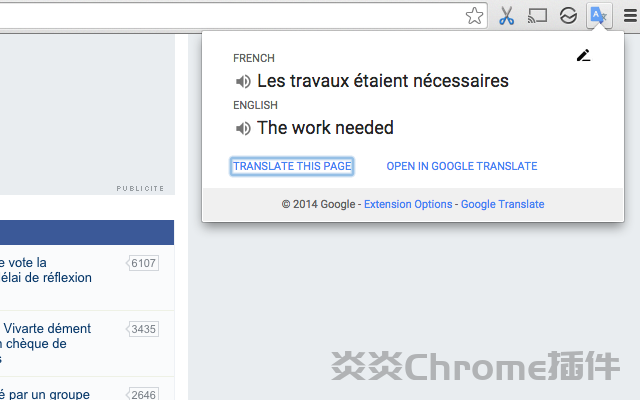640x400 pixels.
Task: Click the 3435 comment count badge
Action: pos(143,329)
